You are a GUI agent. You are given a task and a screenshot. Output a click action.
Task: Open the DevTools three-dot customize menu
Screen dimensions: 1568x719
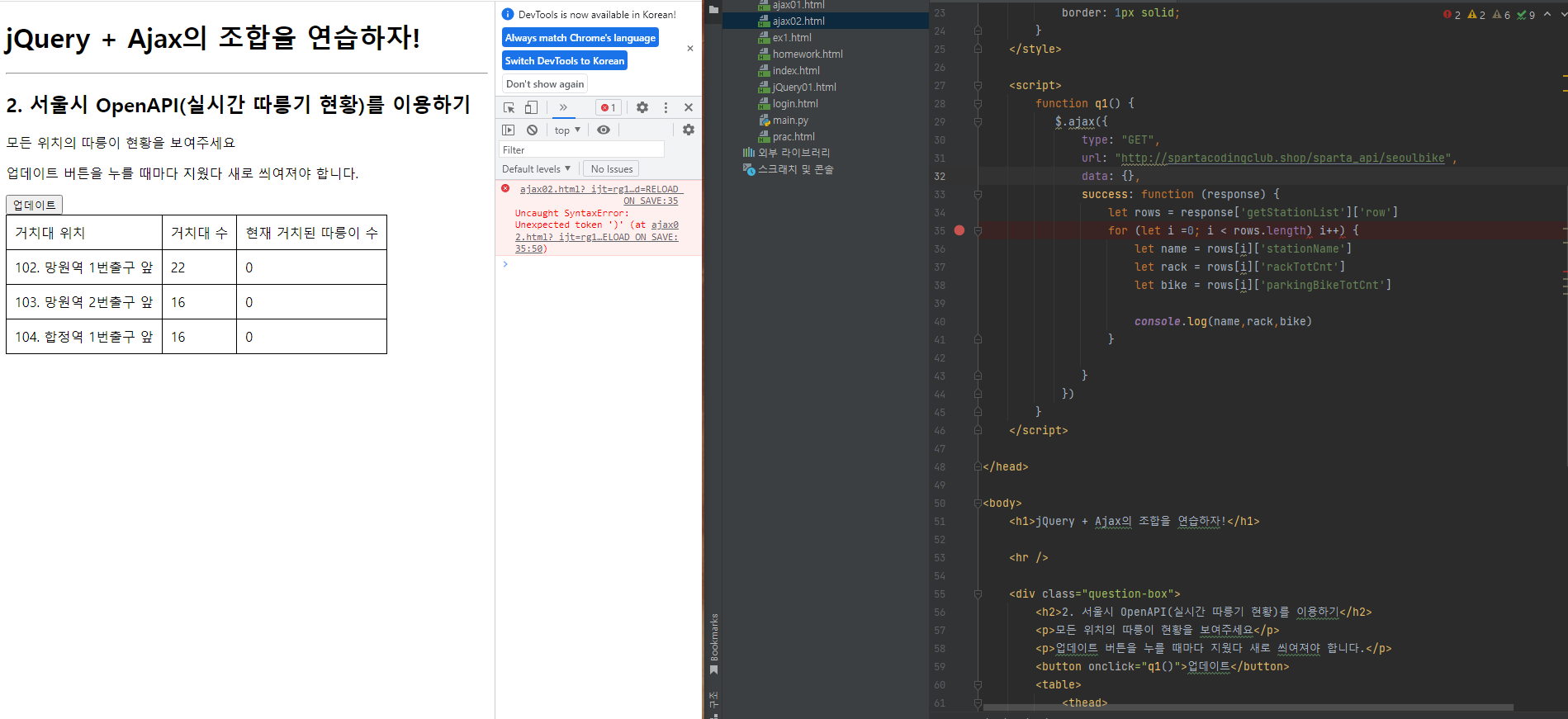point(666,107)
